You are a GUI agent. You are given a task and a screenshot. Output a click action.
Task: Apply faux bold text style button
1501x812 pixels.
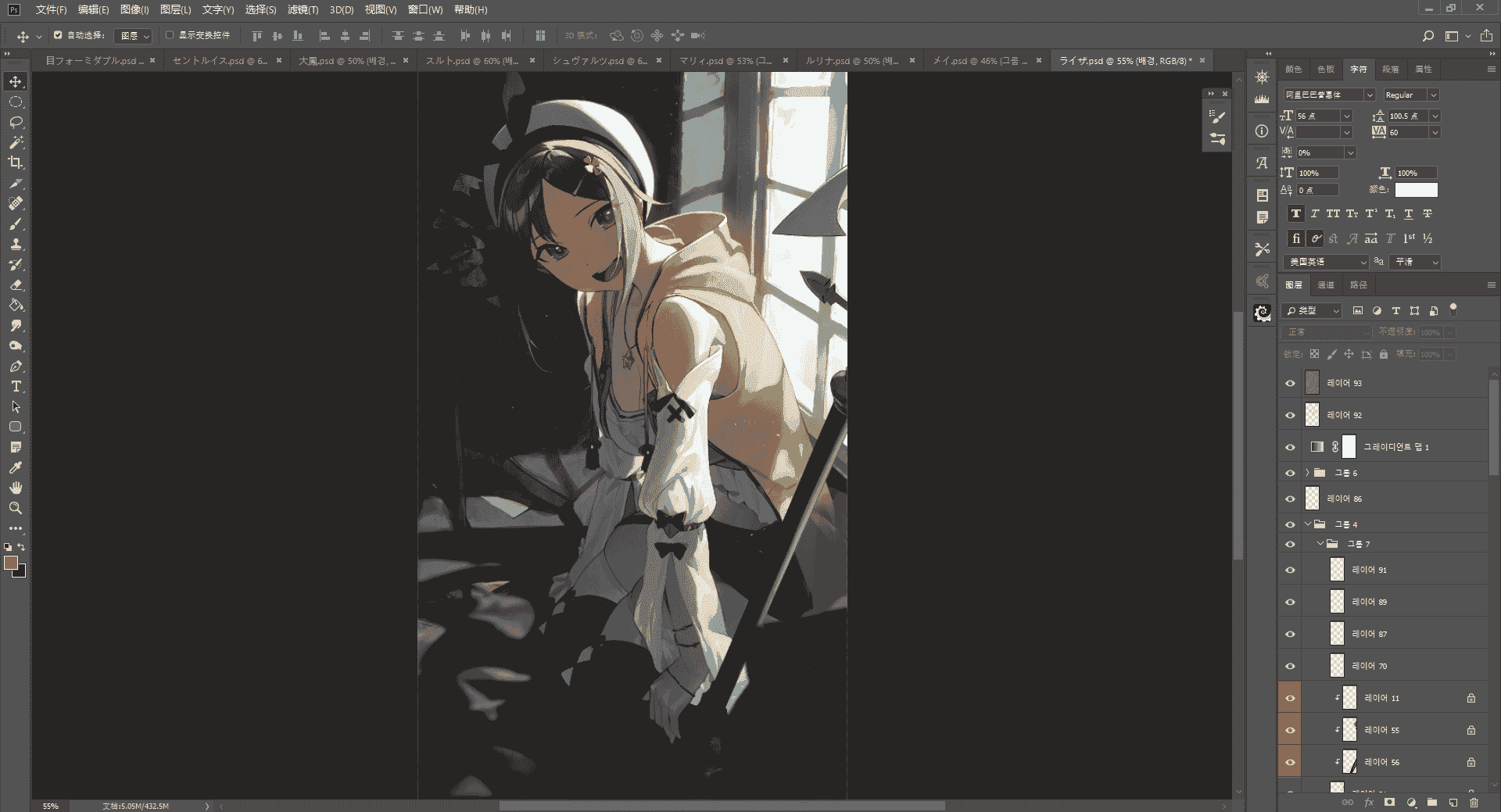1295,213
